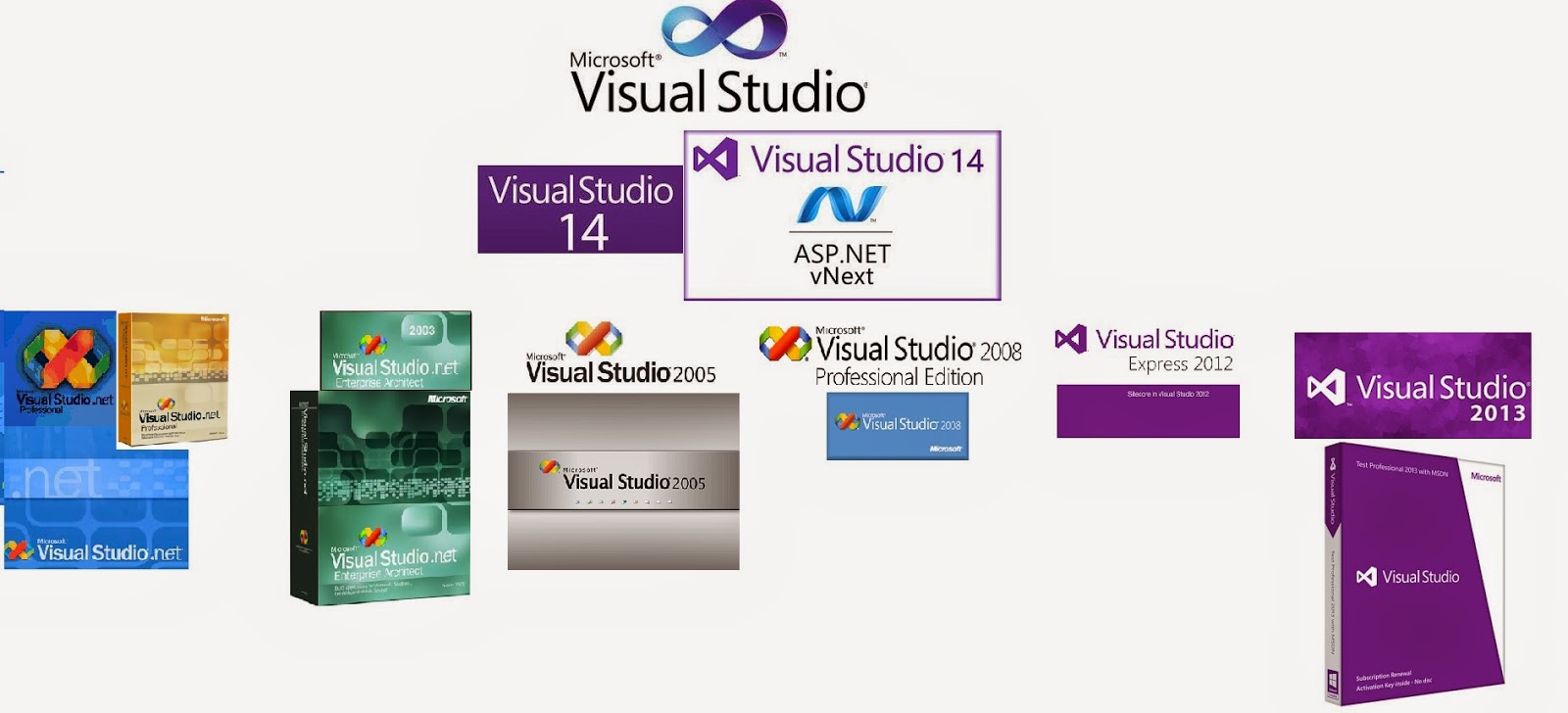Select the tall green Visual Studio.net box
1568x713 pixels.
pos(380,498)
